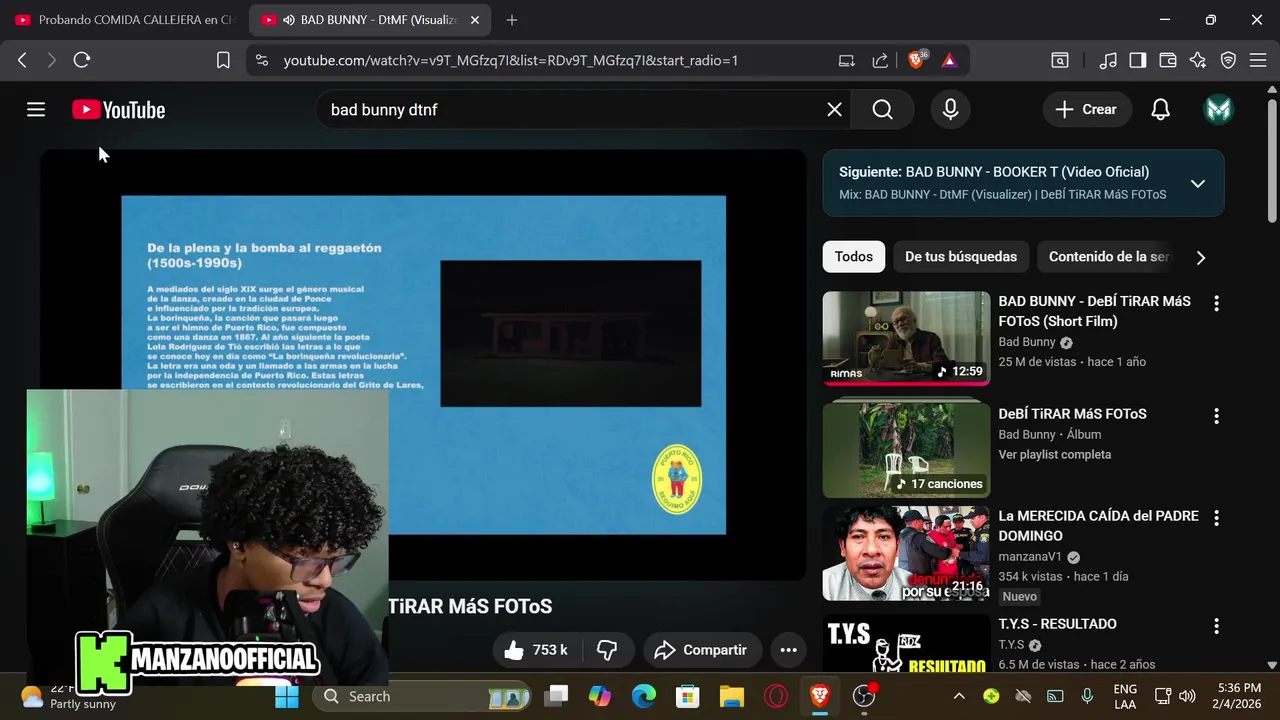Open YouTube notifications bell
Screen dimensions: 1280x720
(x=1160, y=110)
